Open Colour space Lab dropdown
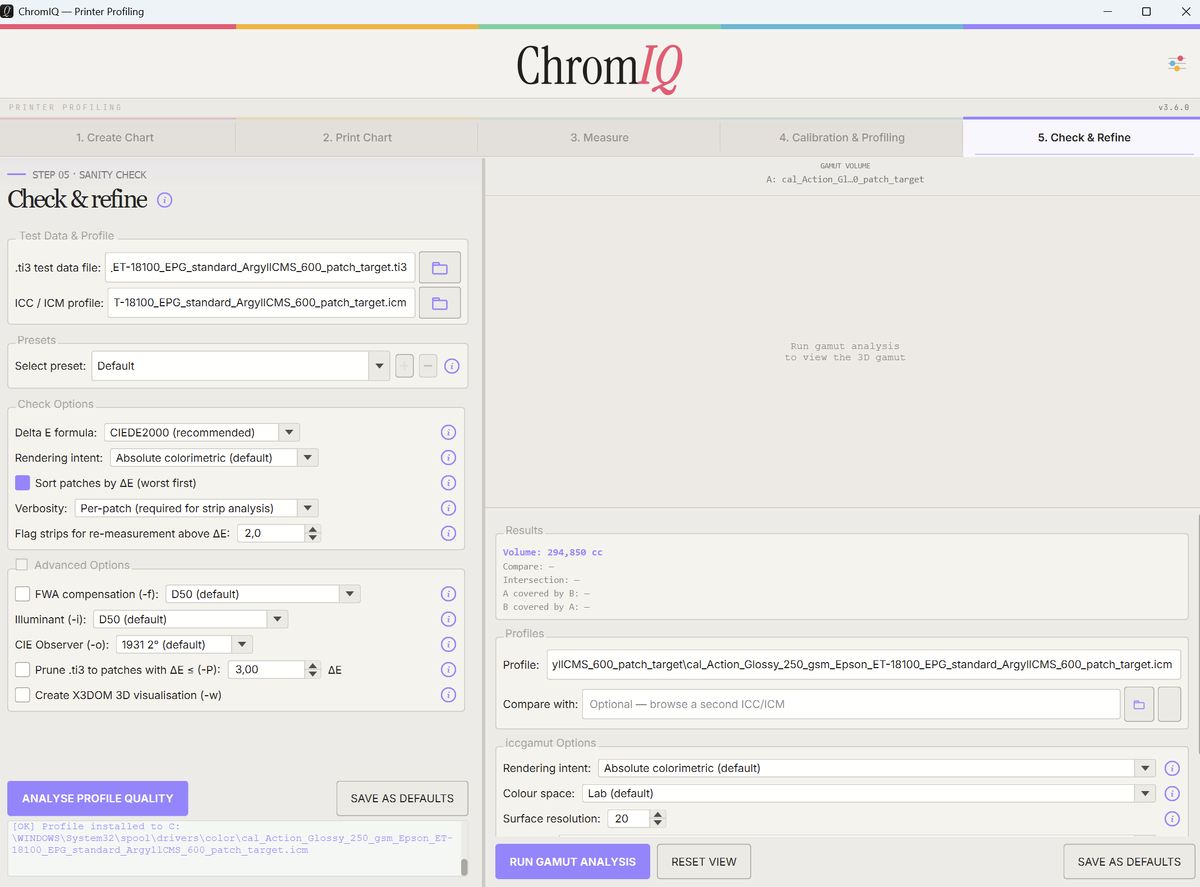The width and height of the screenshot is (1200, 887). 869,793
